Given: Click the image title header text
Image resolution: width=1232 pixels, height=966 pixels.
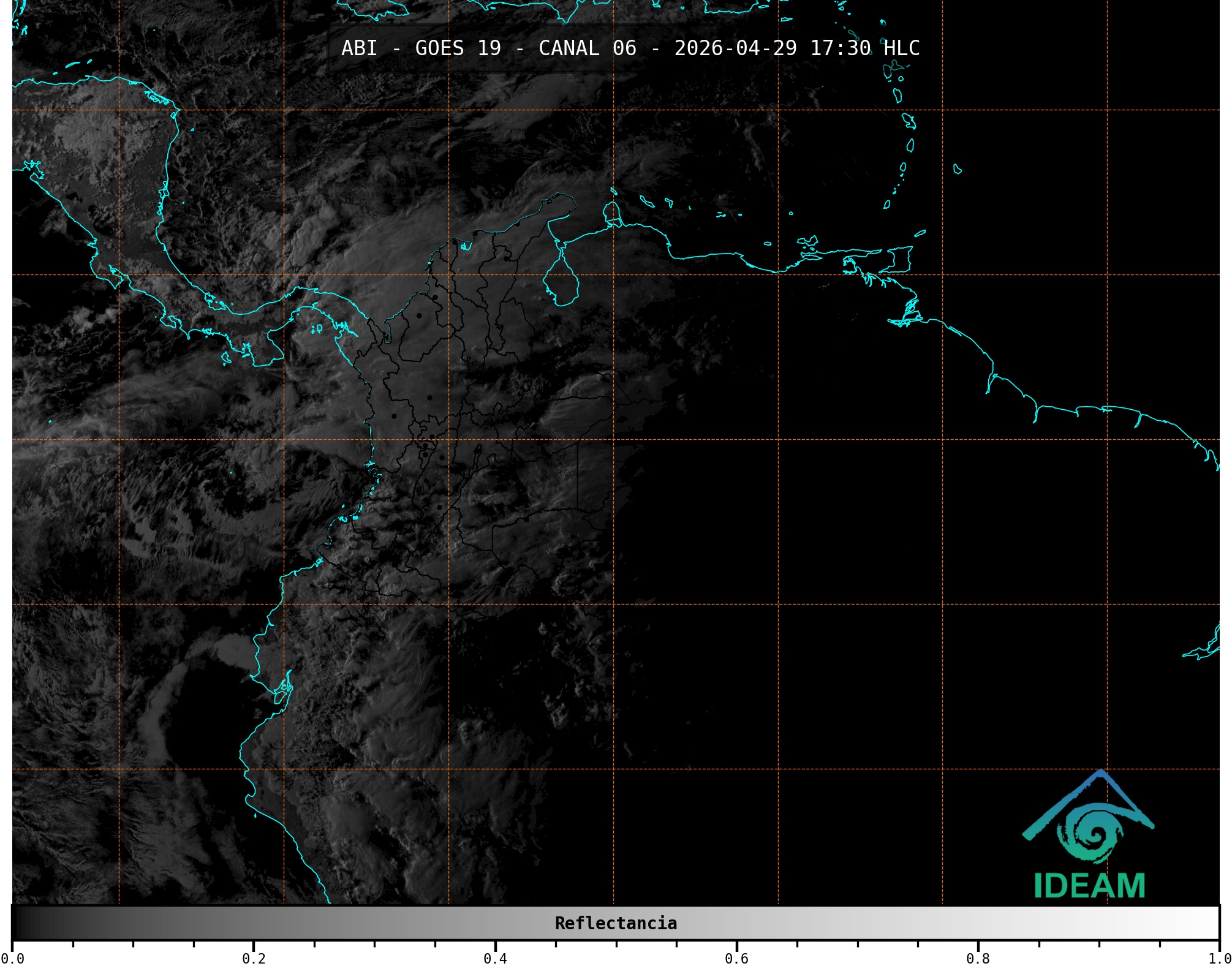Looking at the screenshot, I should (630, 48).
